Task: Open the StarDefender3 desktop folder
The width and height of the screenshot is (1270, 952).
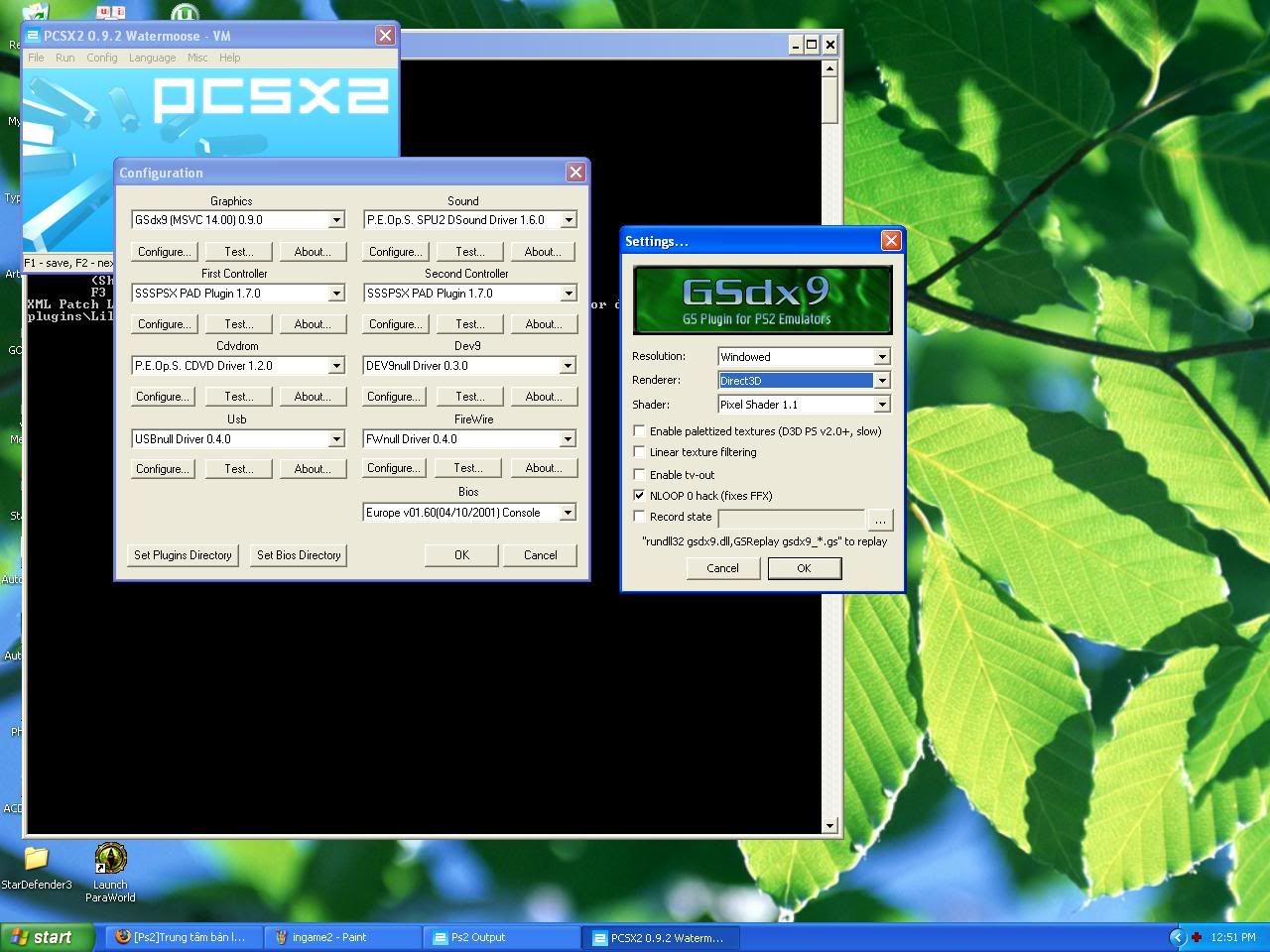Action: pos(37,868)
